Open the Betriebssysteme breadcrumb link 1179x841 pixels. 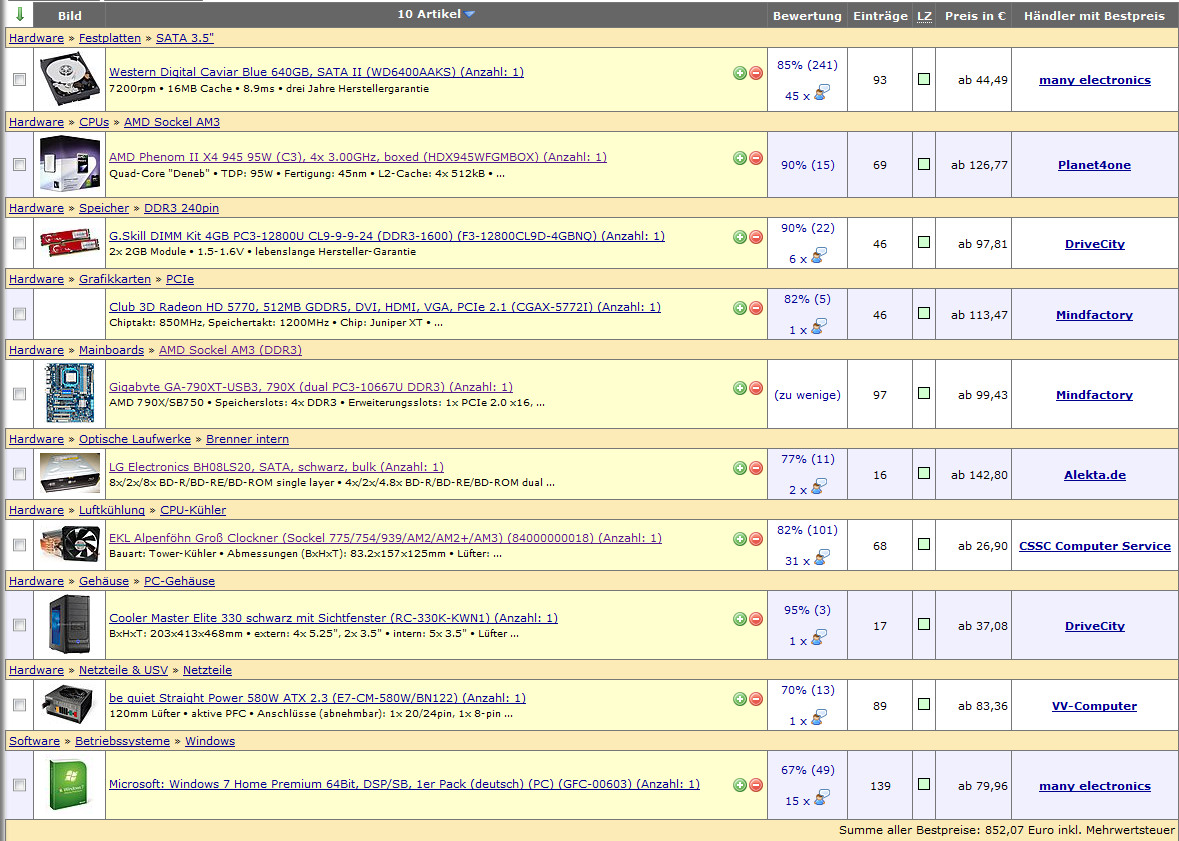click(123, 741)
